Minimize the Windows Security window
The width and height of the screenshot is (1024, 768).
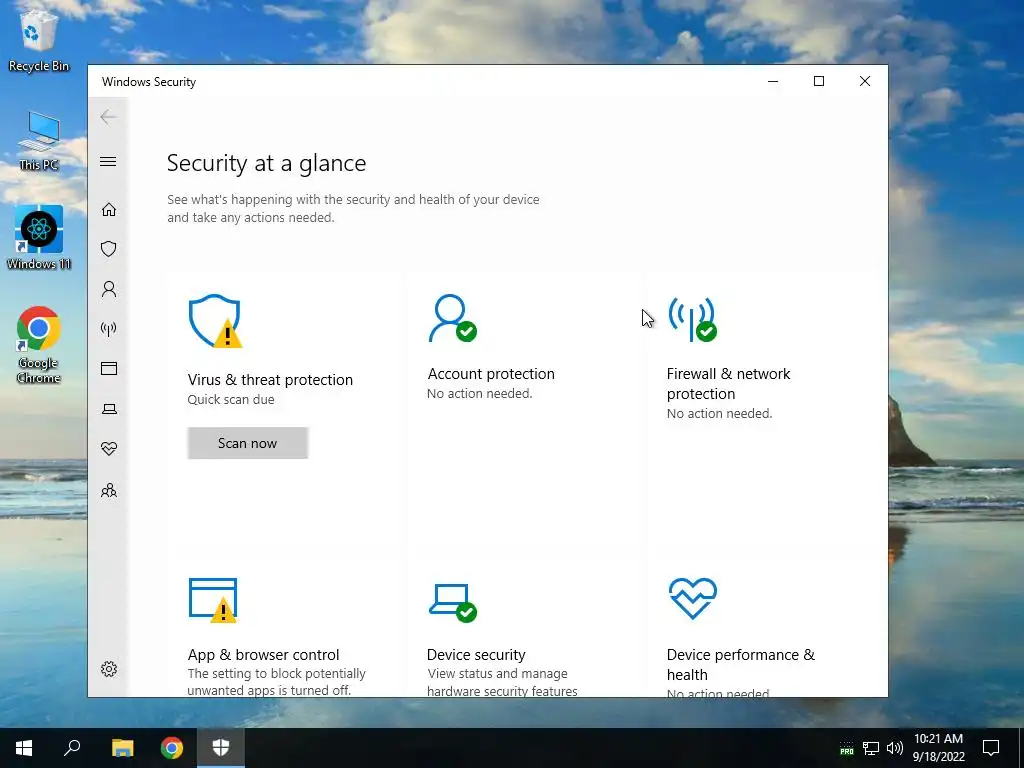(773, 81)
